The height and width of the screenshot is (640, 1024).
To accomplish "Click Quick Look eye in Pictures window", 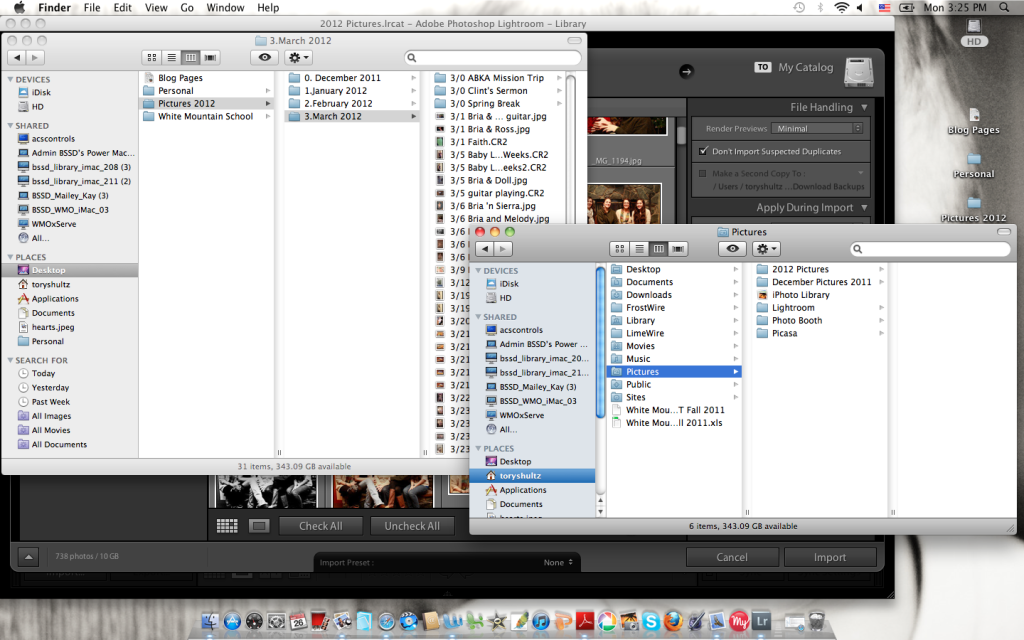I will click(x=732, y=249).
